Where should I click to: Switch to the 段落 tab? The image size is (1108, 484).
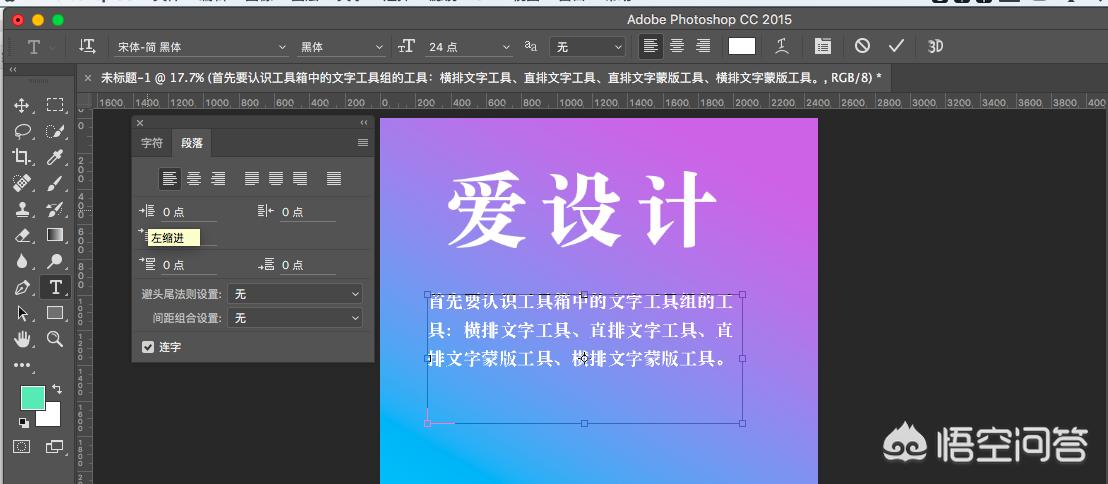tap(191, 143)
